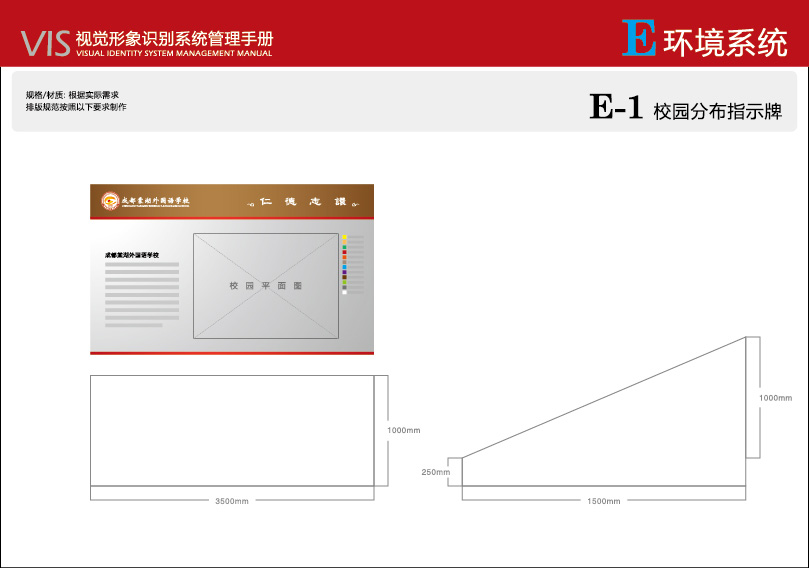Select the yellow swatch in the legend
Screen dimensions: 809x568
pos(345,237)
